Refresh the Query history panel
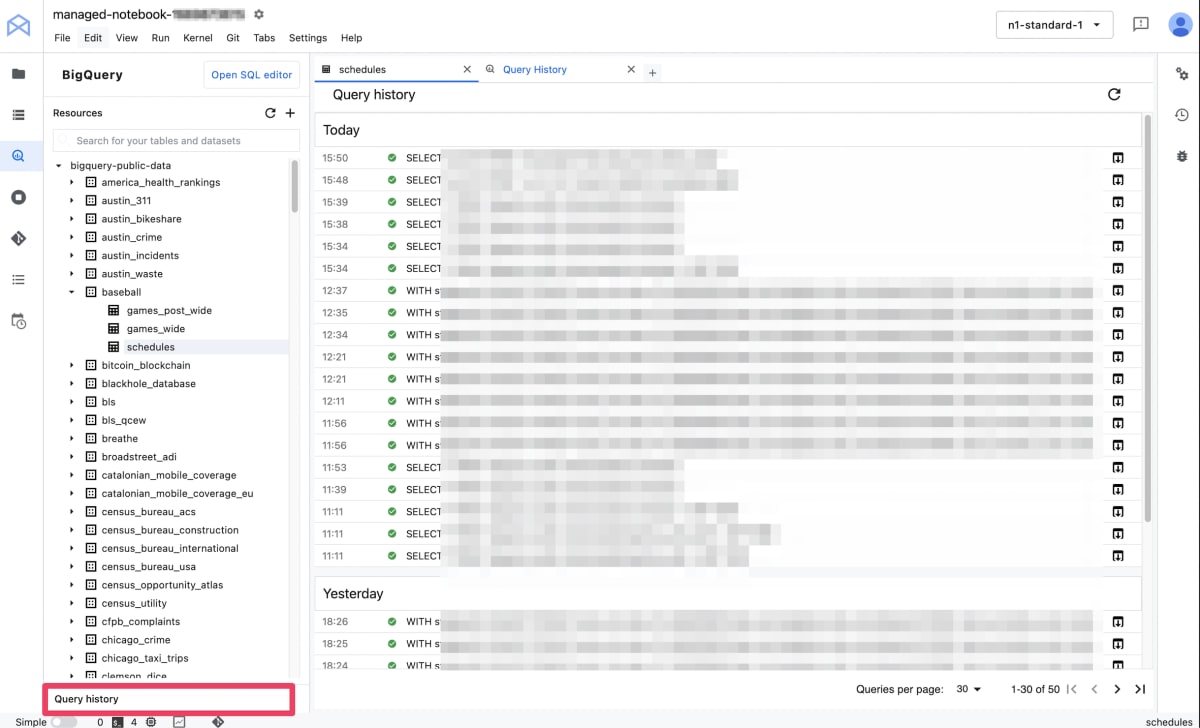This screenshot has width=1200, height=728. tap(1114, 94)
